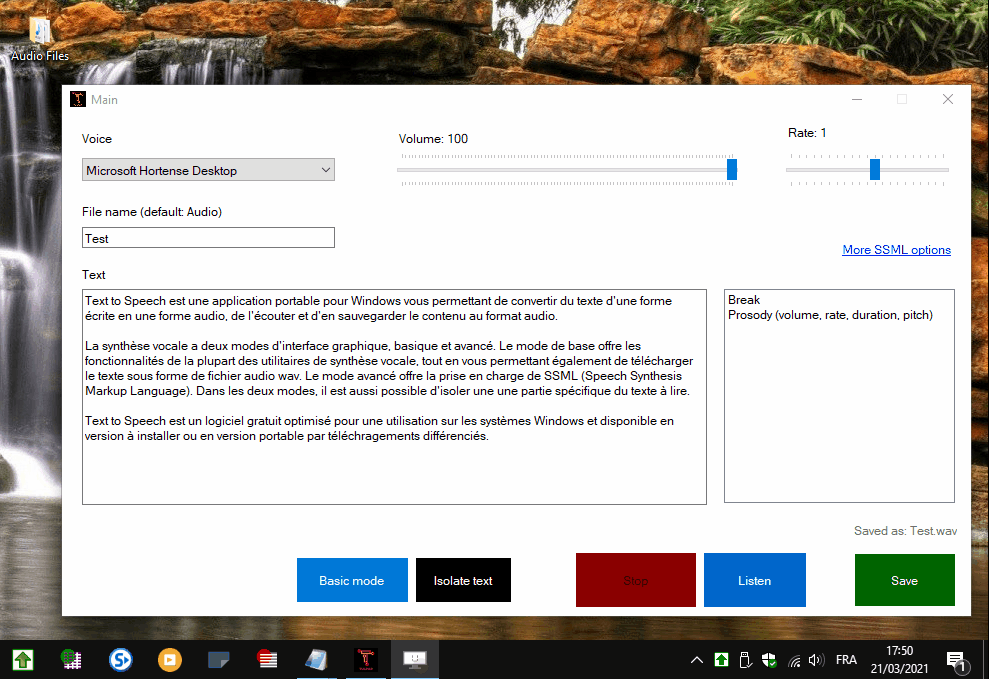
Task: Click the green up-arrow taskbar icon
Action: [23, 660]
